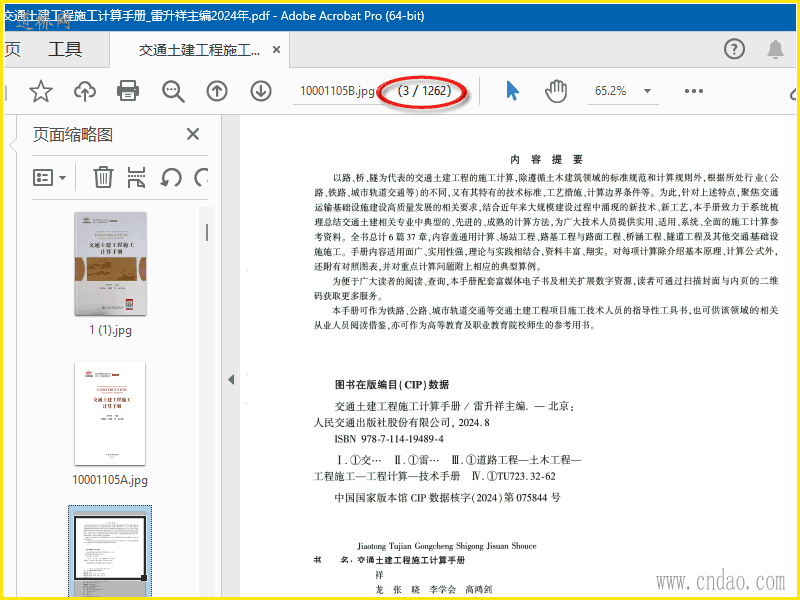Screen dimensions: 800x600
Task: Go to previous page with up arrow
Action: [217, 91]
